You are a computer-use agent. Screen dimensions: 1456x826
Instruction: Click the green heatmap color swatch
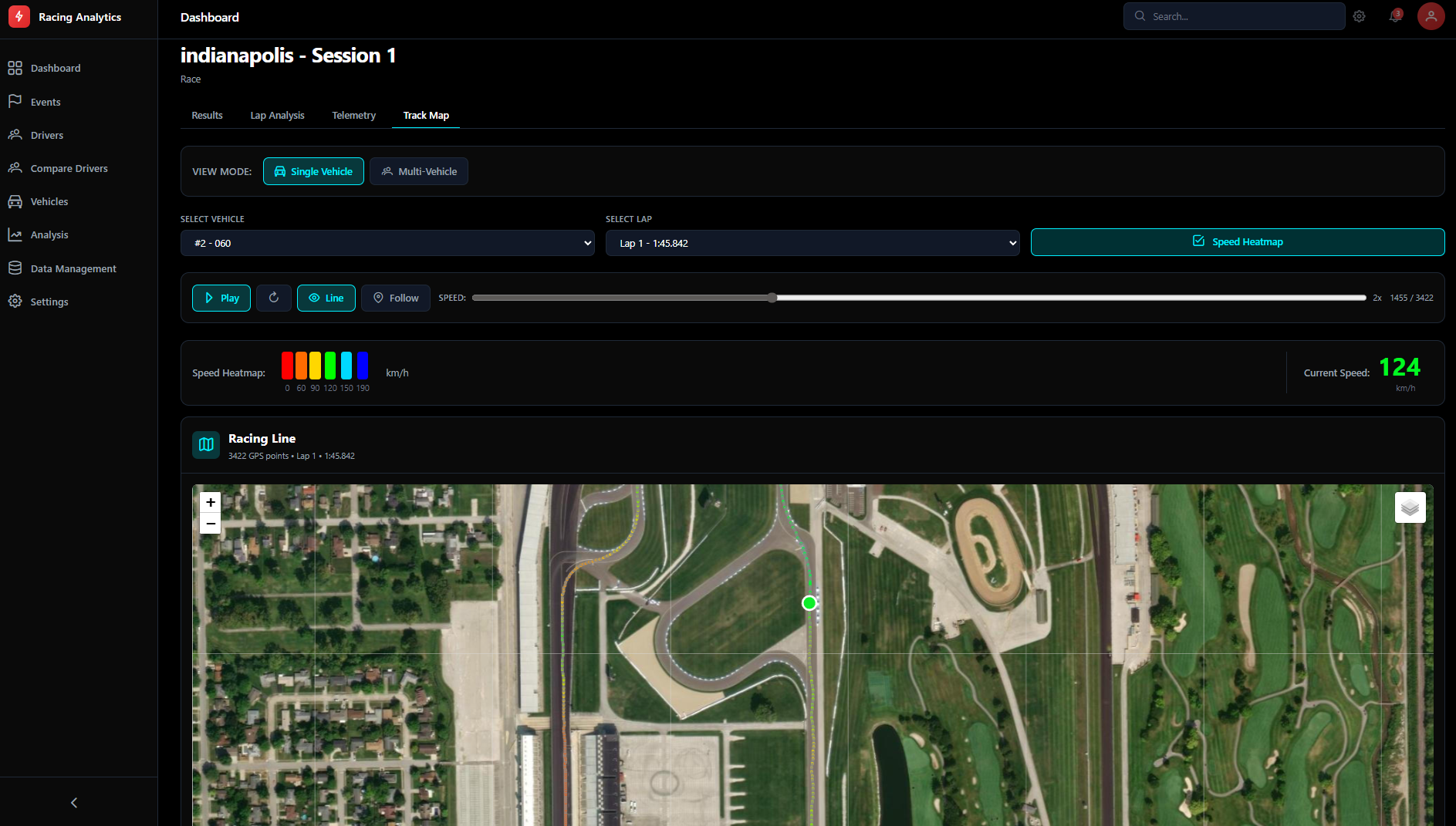(x=330, y=365)
